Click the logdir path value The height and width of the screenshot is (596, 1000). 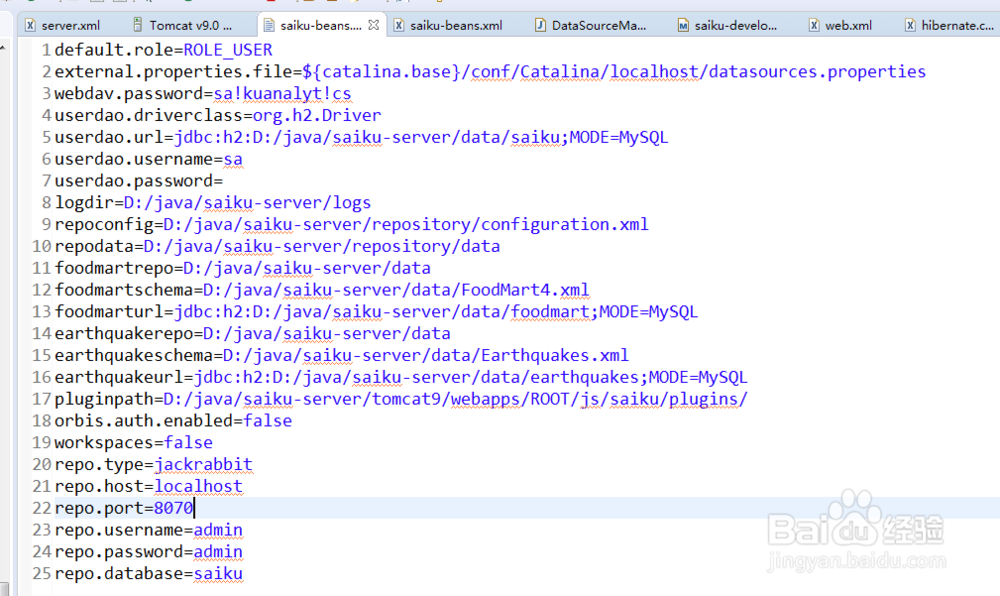click(x=247, y=203)
